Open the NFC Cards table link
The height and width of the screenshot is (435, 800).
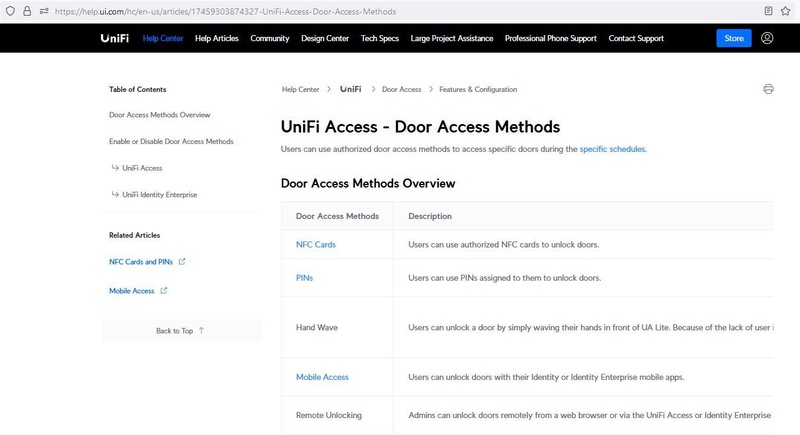coord(316,244)
